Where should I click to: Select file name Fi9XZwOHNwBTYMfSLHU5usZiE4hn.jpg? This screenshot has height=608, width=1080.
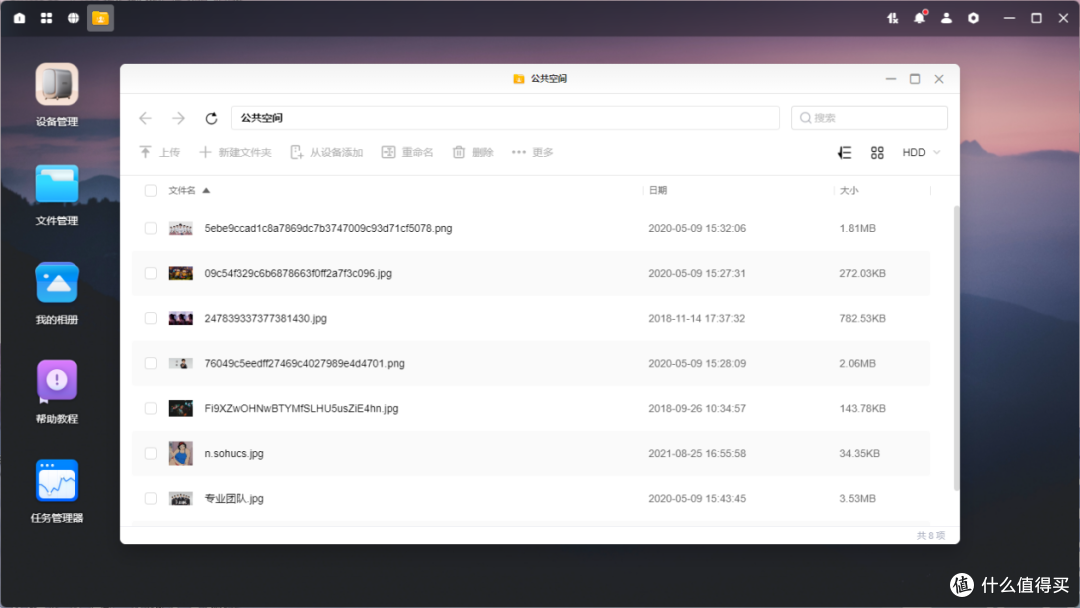point(301,408)
